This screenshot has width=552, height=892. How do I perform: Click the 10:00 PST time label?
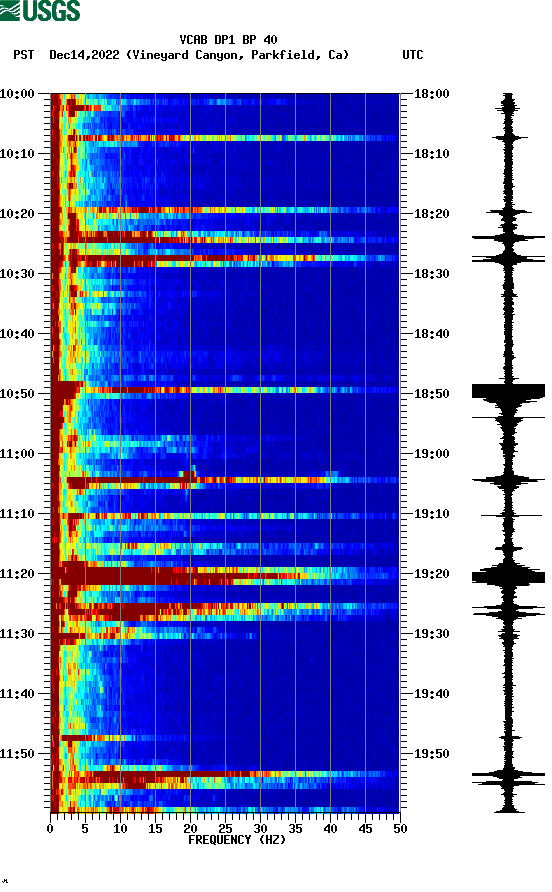tap(17, 94)
